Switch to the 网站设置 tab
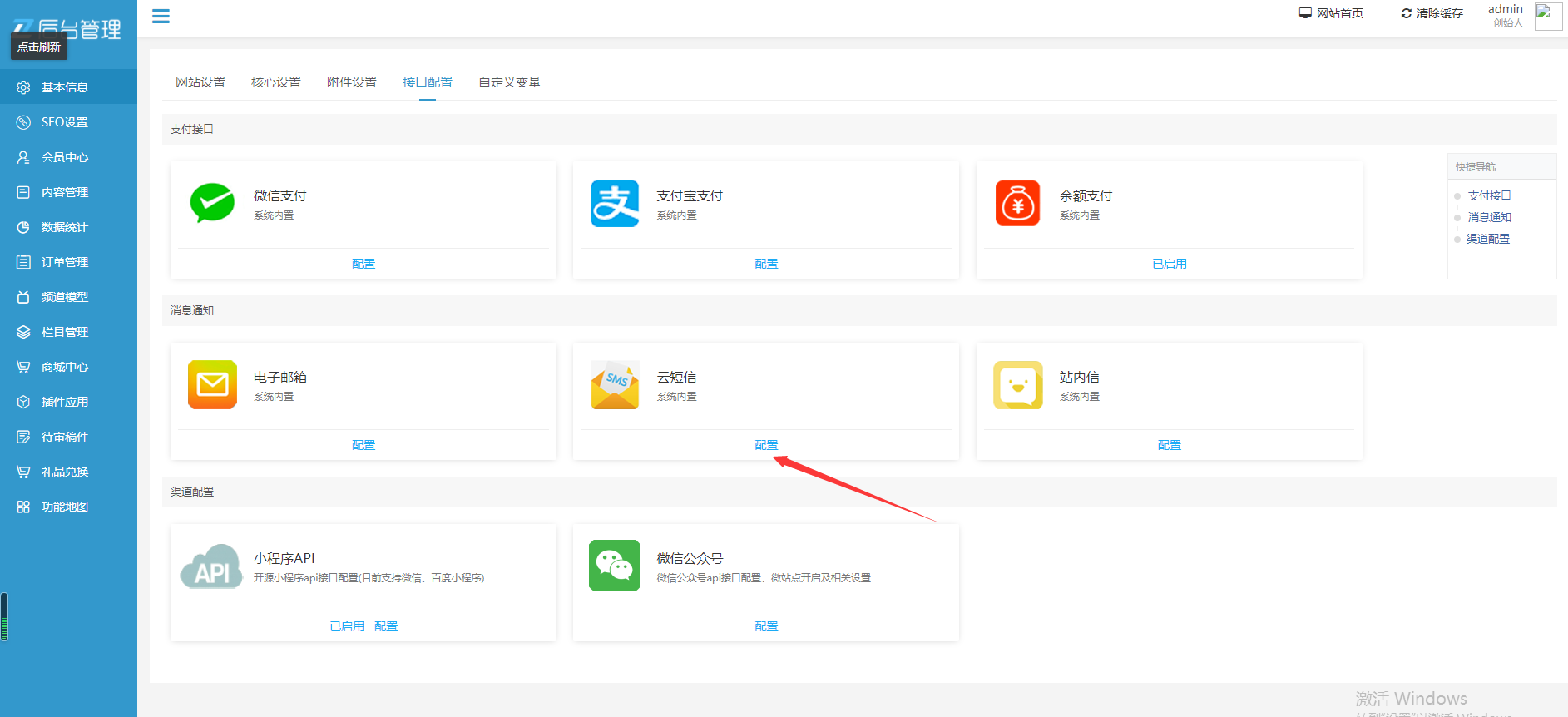 [x=200, y=82]
